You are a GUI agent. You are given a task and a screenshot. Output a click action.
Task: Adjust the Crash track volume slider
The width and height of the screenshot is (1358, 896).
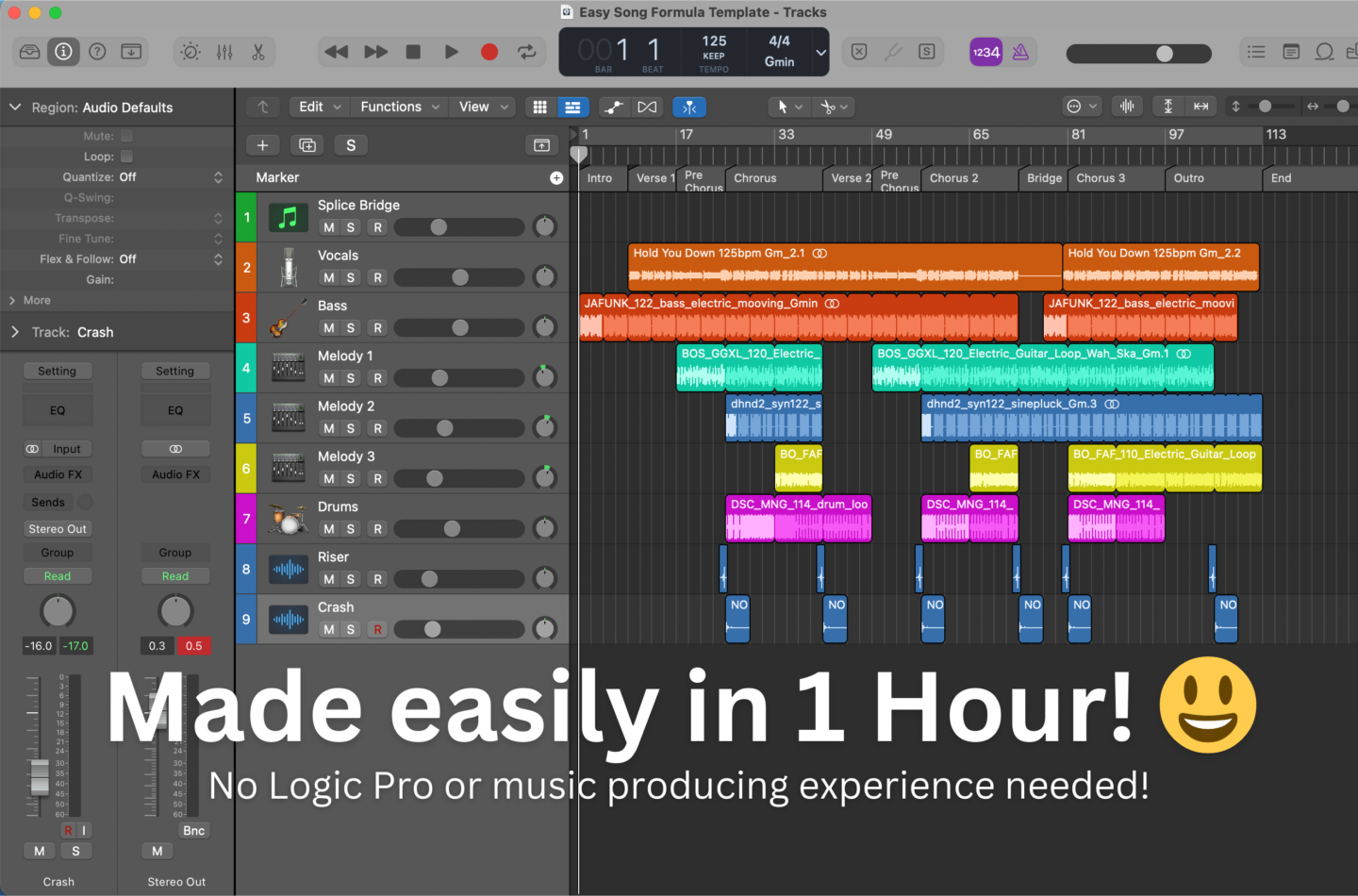[458, 629]
